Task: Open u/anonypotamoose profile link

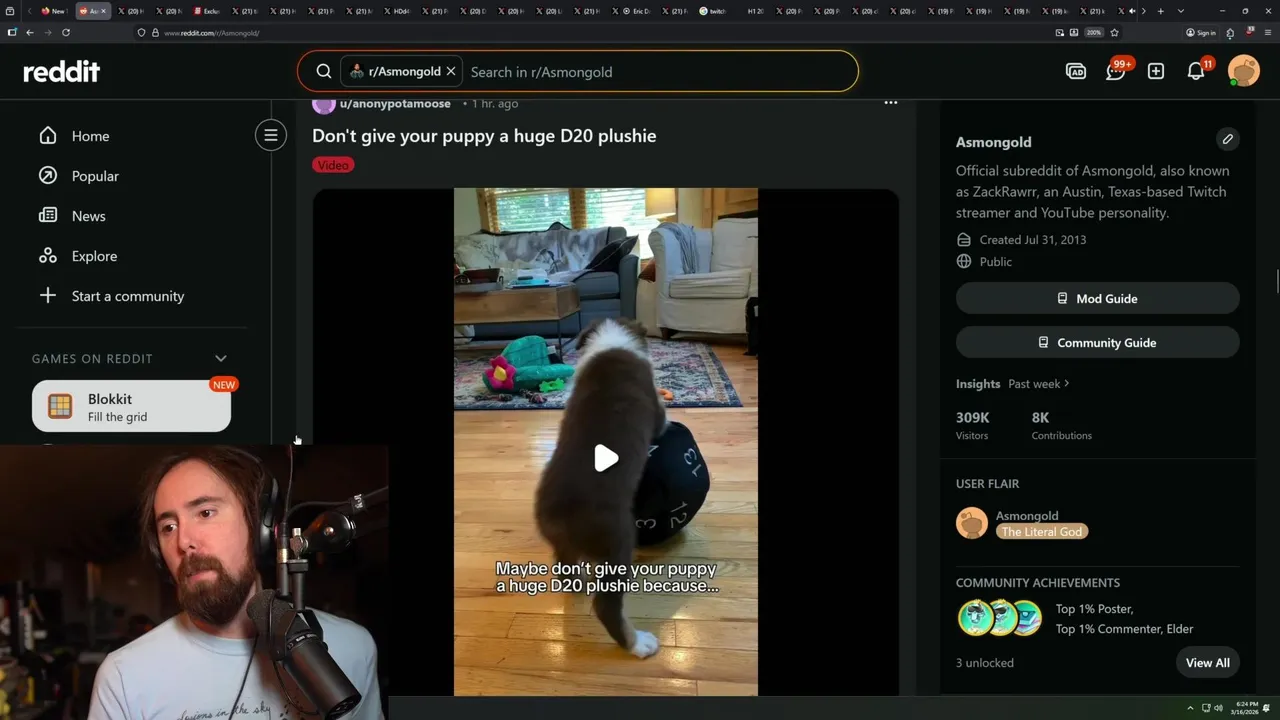Action: coord(395,104)
